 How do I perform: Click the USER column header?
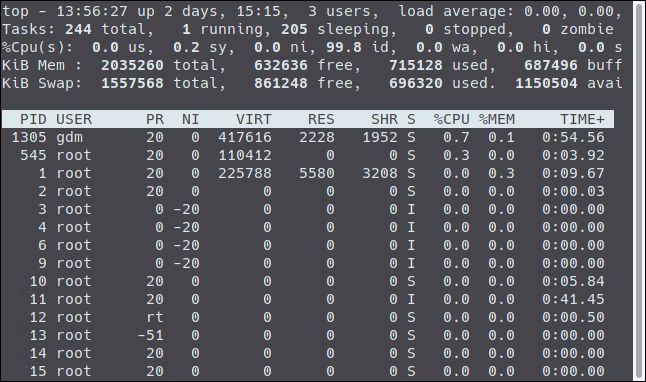coord(74,119)
